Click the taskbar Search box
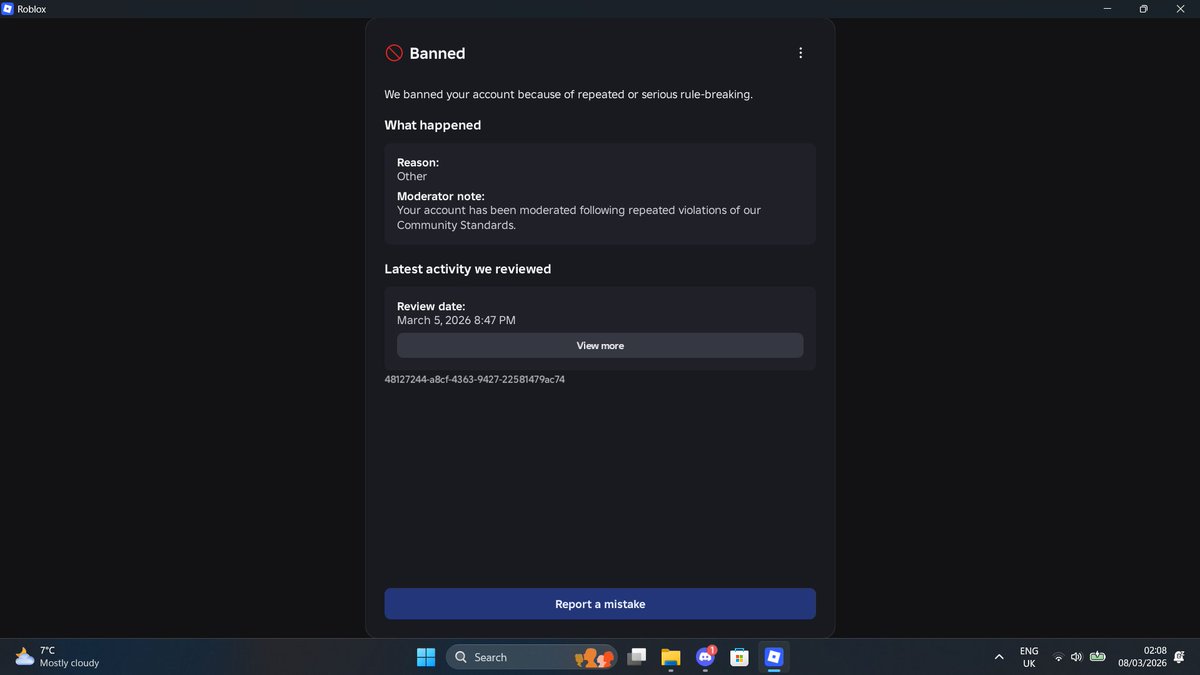Image resolution: width=1200 pixels, height=675 pixels. coord(531,657)
